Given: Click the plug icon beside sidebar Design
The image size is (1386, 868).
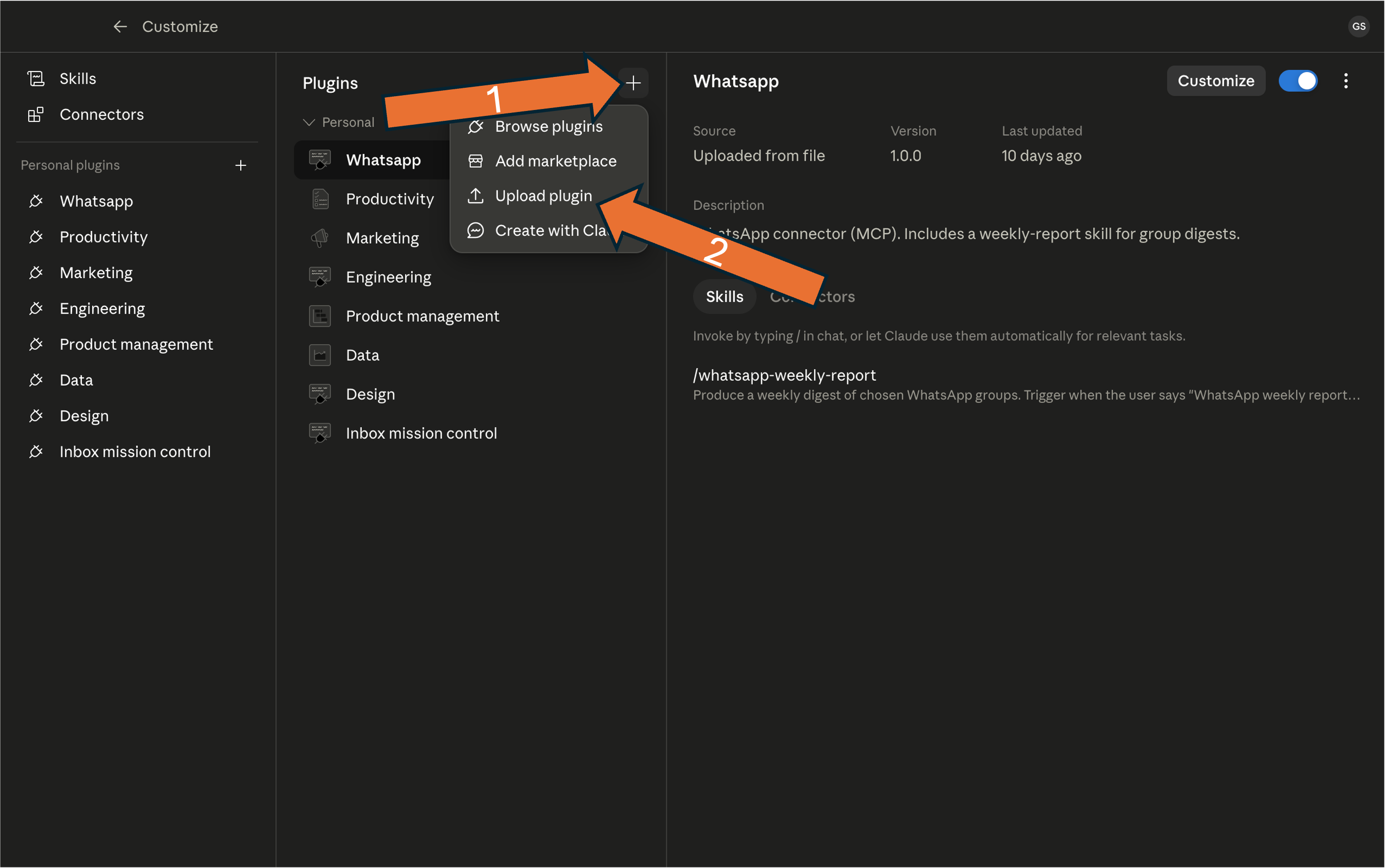Looking at the screenshot, I should point(36,416).
